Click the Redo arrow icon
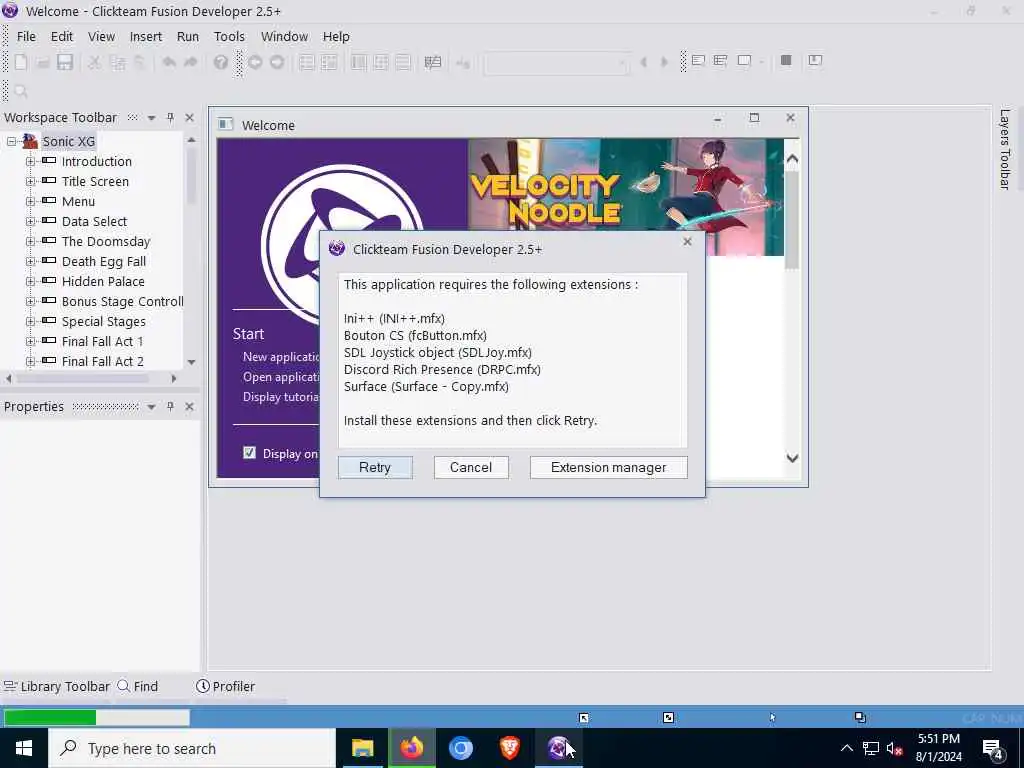Viewport: 1024px width, 768px height. [x=191, y=63]
